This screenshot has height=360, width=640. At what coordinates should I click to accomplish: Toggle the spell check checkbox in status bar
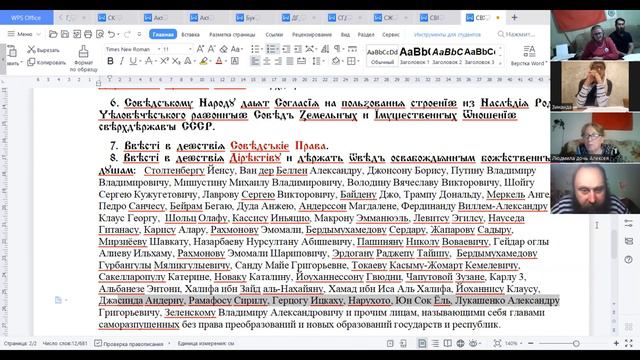[98, 343]
